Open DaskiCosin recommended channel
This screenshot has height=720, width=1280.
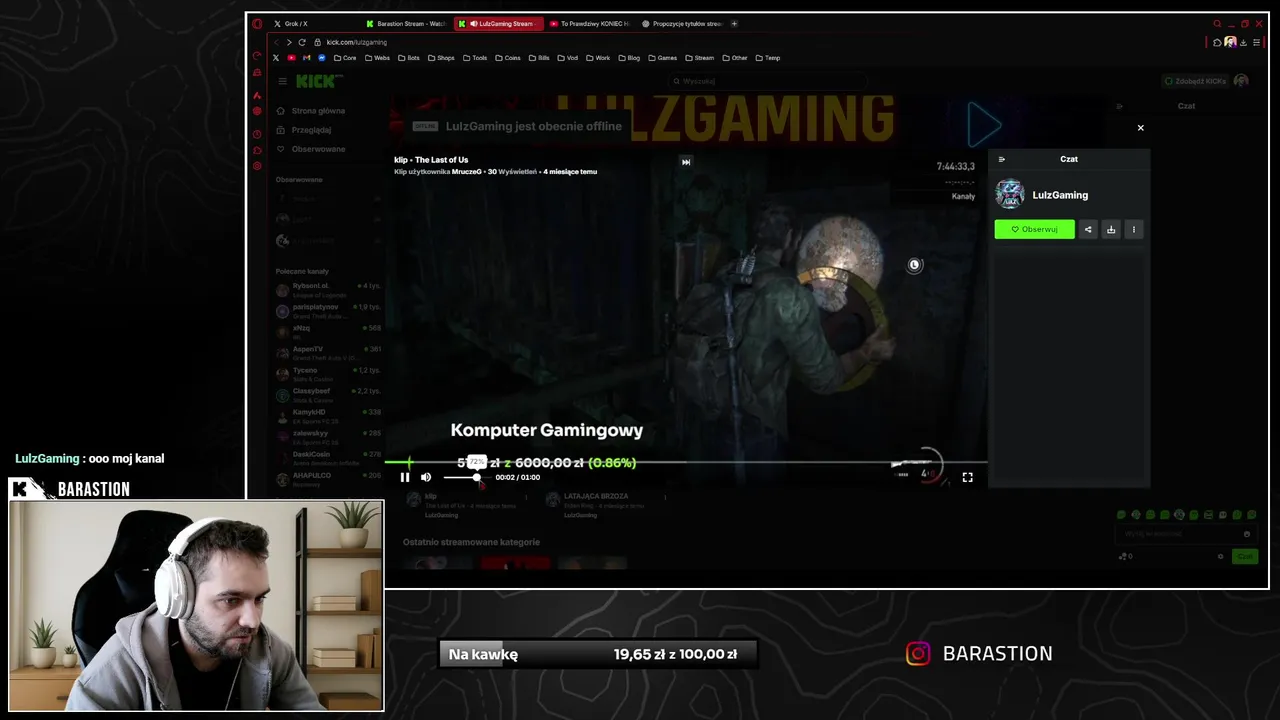tap(329, 458)
